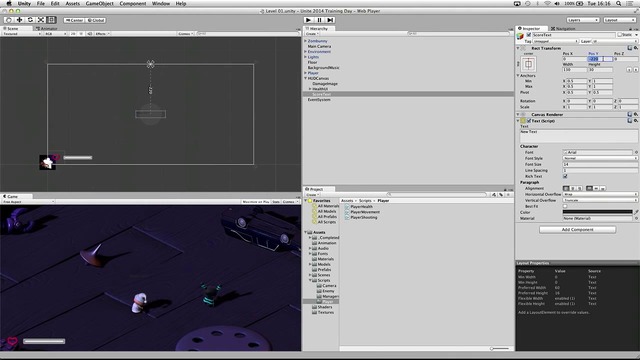Open the Component menu
This screenshot has height=360, width=640.
(x=133, y=4)
